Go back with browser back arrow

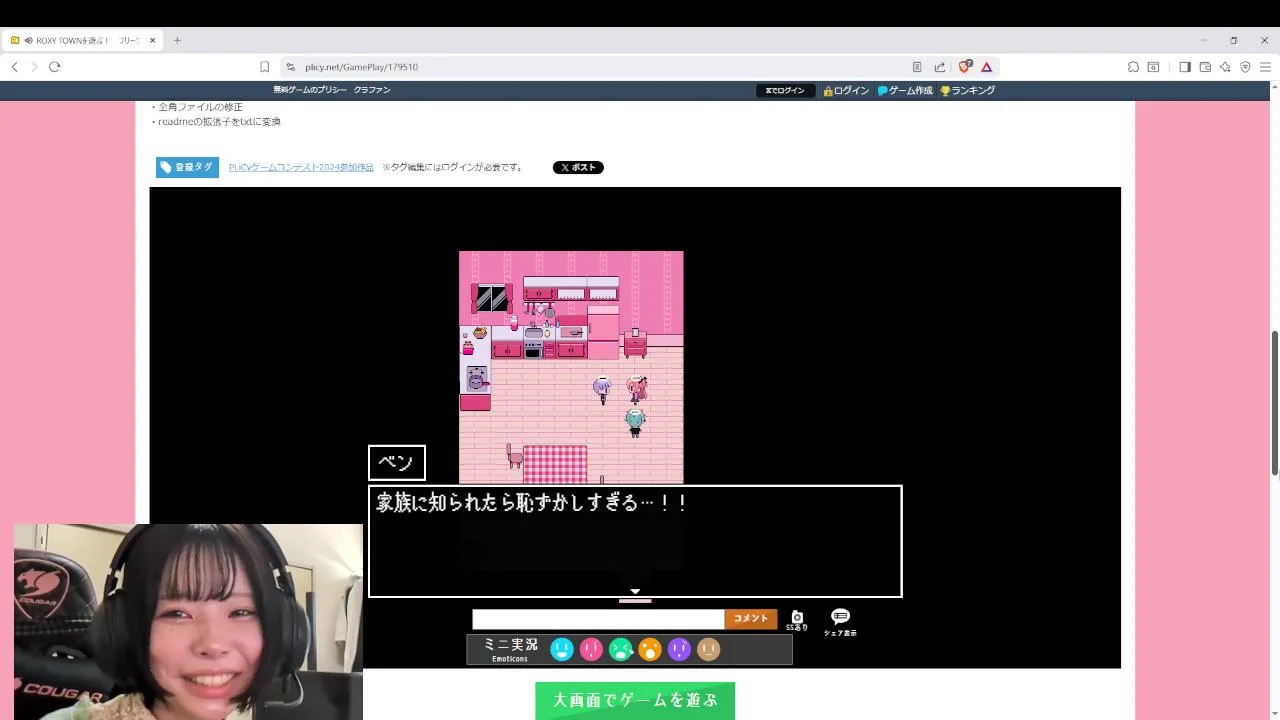tap(14, 67)
